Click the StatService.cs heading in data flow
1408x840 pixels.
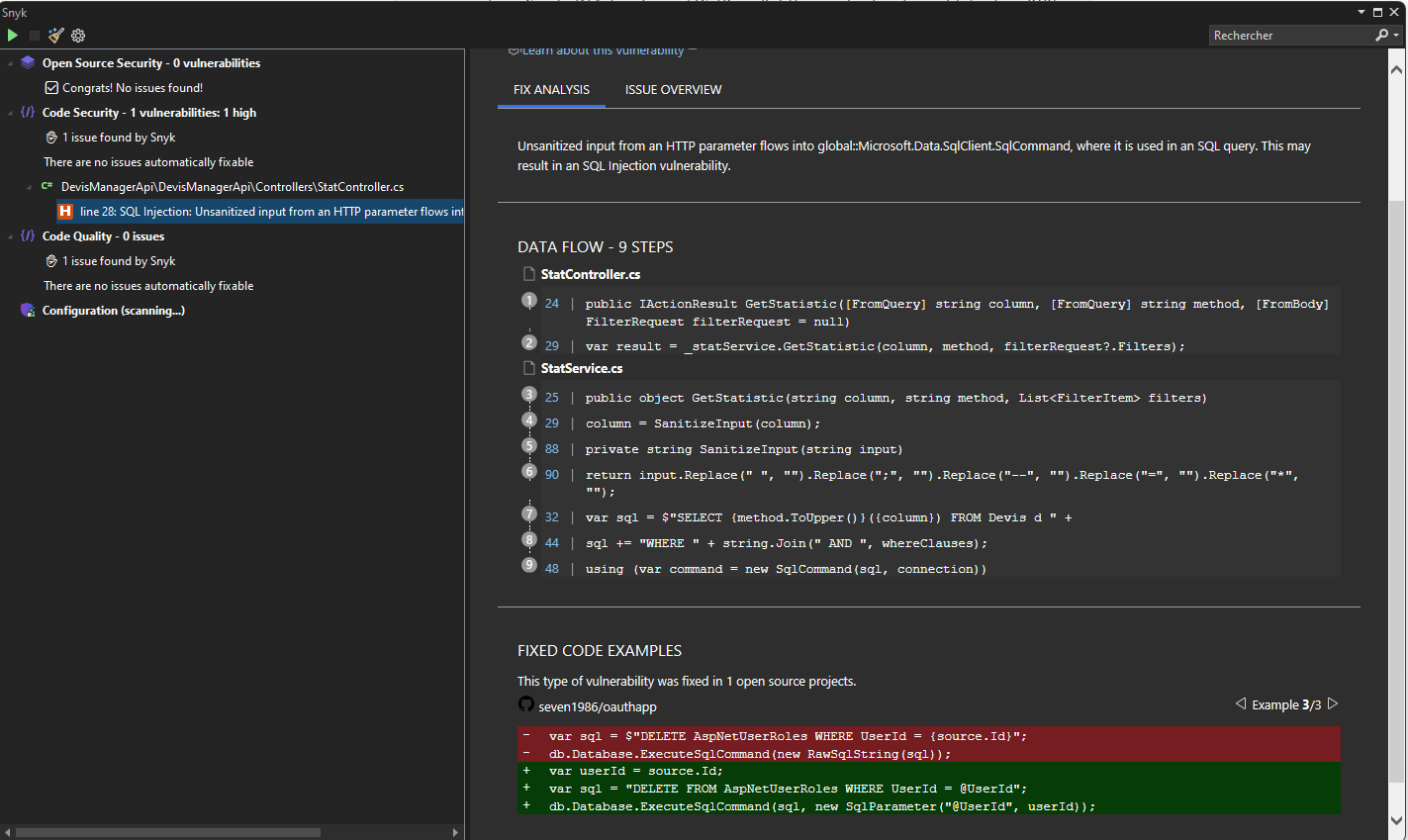(x=582, y=368)
